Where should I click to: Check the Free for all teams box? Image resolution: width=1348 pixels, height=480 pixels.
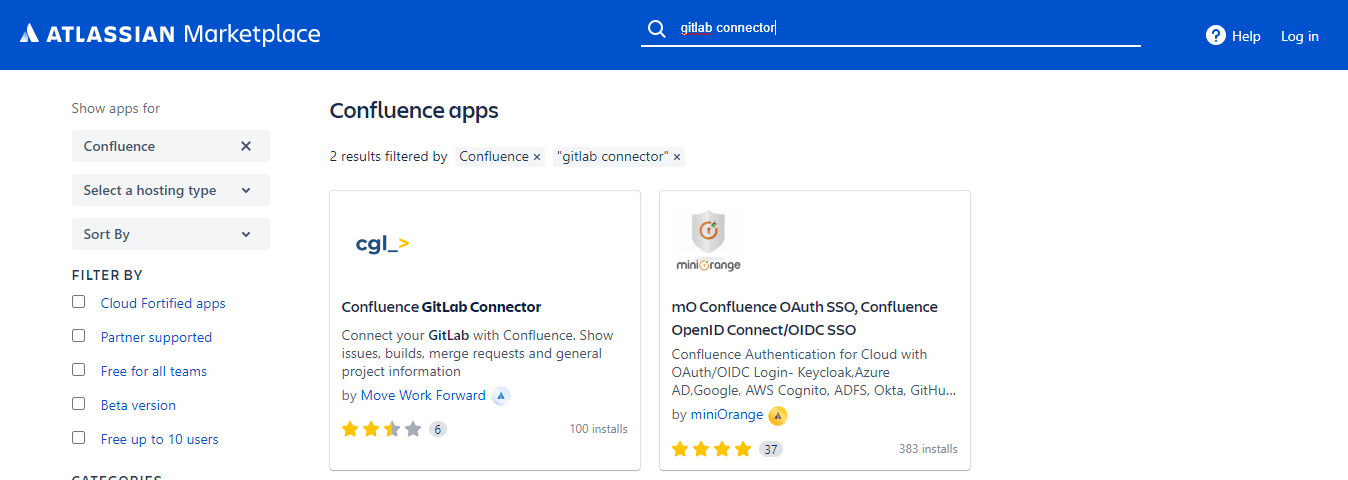click(x=79, y=370)
